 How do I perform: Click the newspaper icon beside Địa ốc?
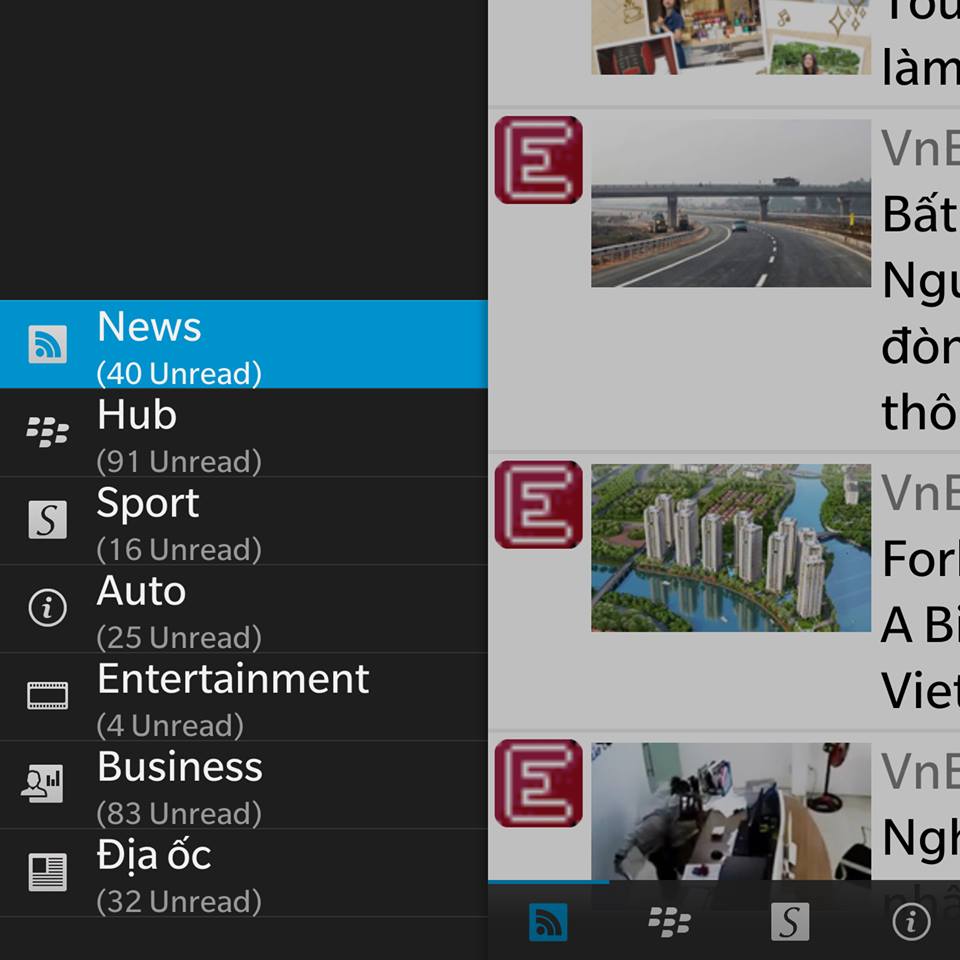coord(48,872)
